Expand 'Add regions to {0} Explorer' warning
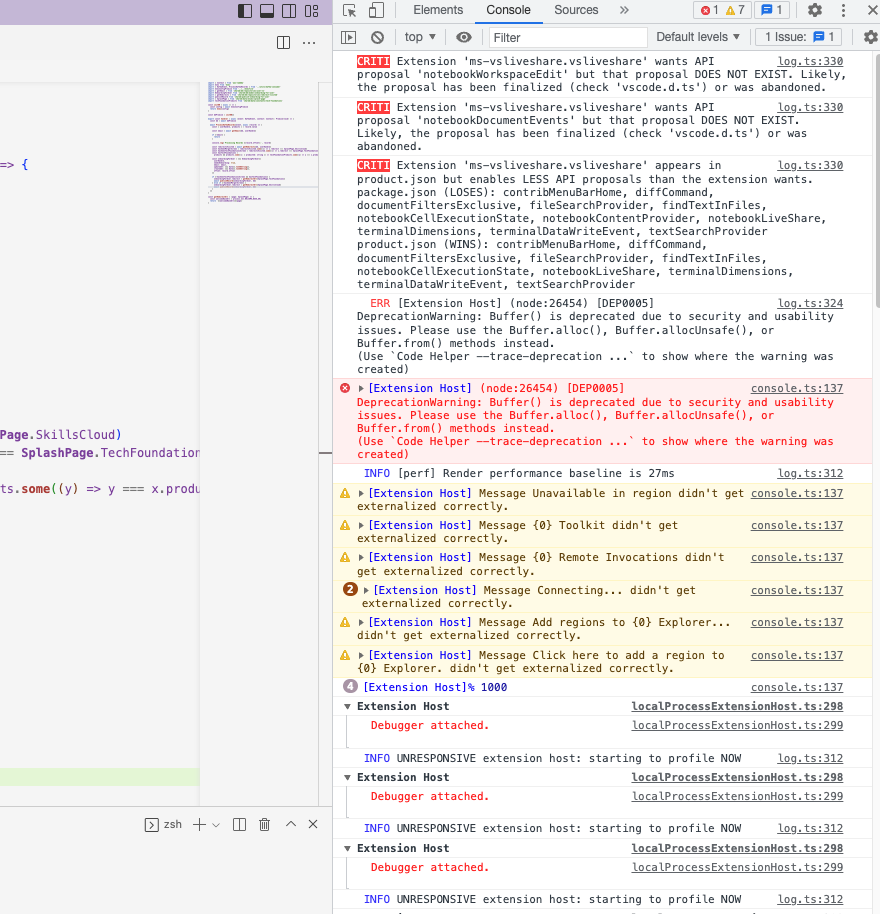Image resolution: width=880 pixels, height=914 pixels. (x=361, y=623)
